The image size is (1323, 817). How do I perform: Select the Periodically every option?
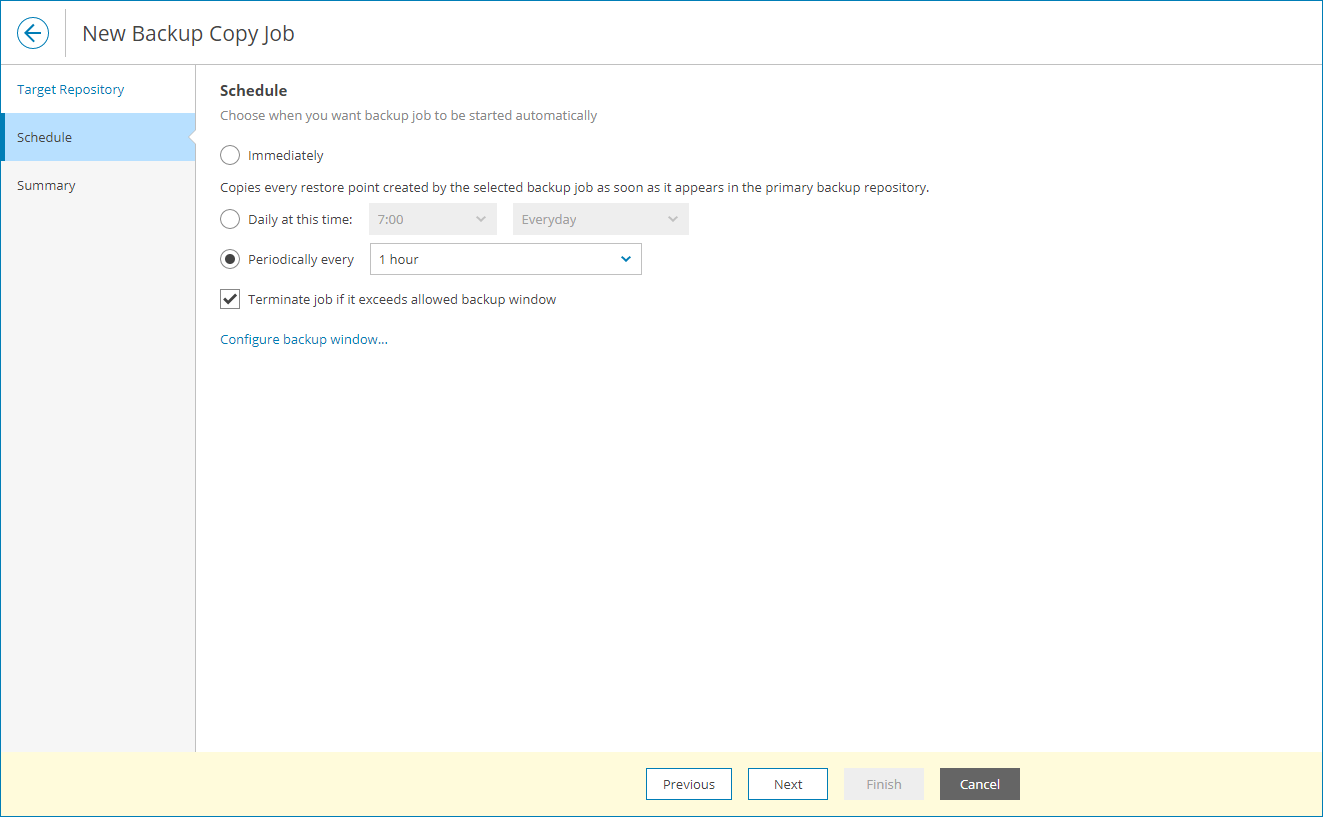230,258
